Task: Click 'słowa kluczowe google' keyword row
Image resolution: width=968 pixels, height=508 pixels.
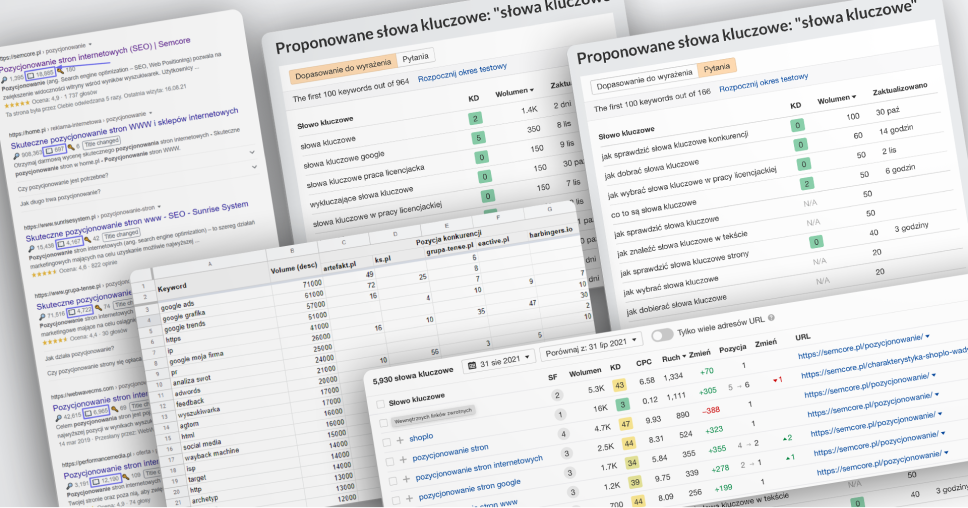Action: coord(344,160)
